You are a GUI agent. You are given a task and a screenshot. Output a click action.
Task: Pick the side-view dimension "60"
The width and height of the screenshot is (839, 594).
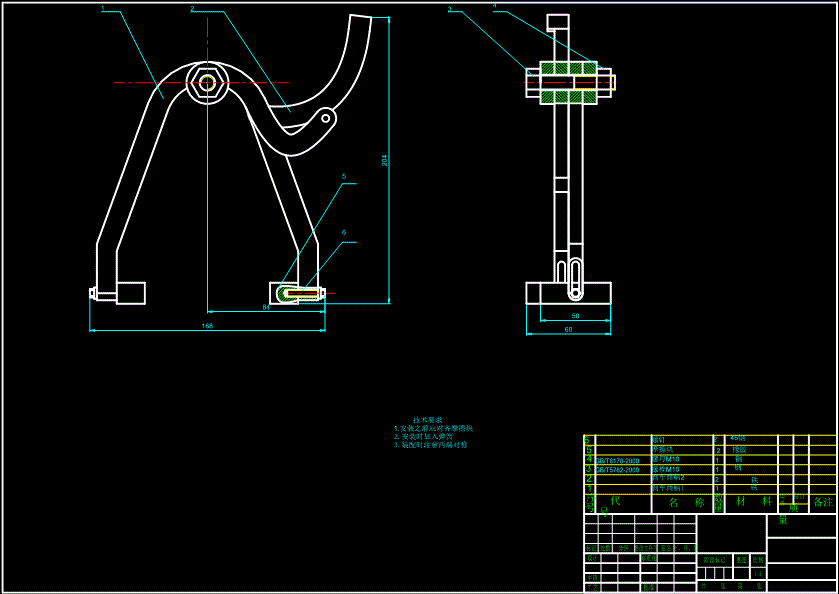(x=568, y=330)
